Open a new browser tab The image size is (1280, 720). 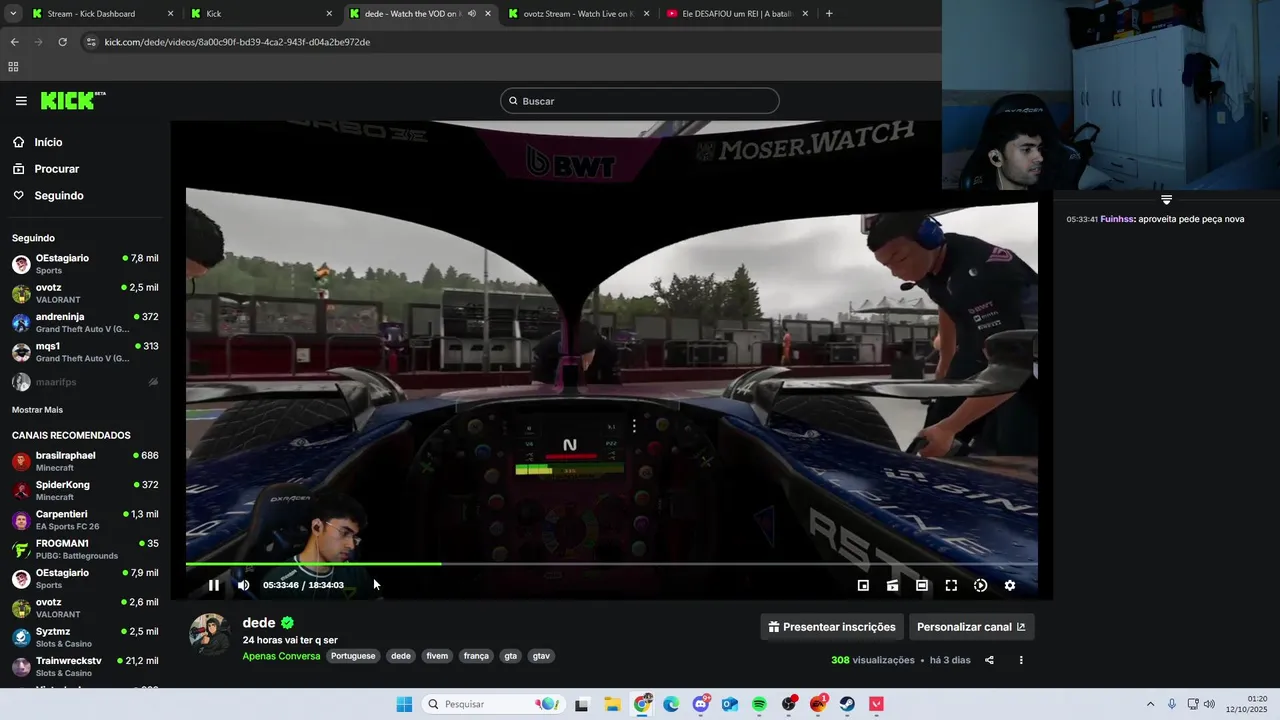click(x=829, y=14)
